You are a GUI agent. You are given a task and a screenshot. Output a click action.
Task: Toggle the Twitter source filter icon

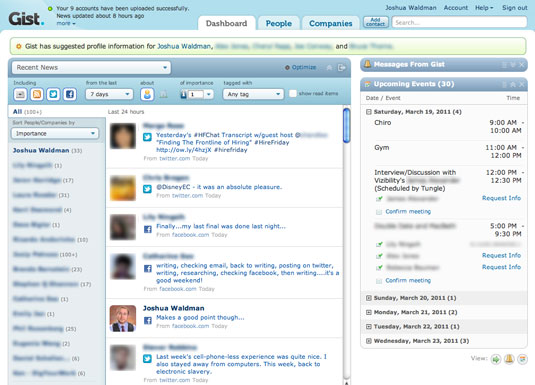click(53, 94)
